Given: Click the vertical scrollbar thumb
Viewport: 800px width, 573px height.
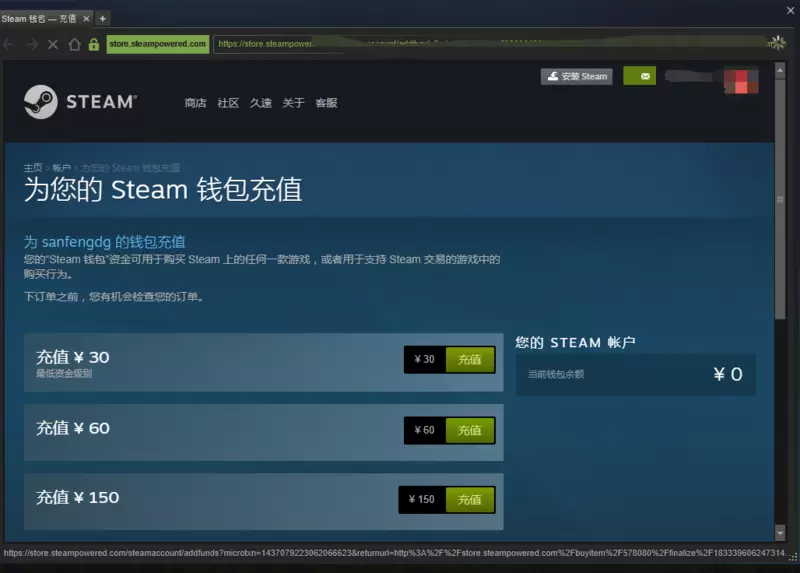Looking at the screenshot, I should point(780,199).
